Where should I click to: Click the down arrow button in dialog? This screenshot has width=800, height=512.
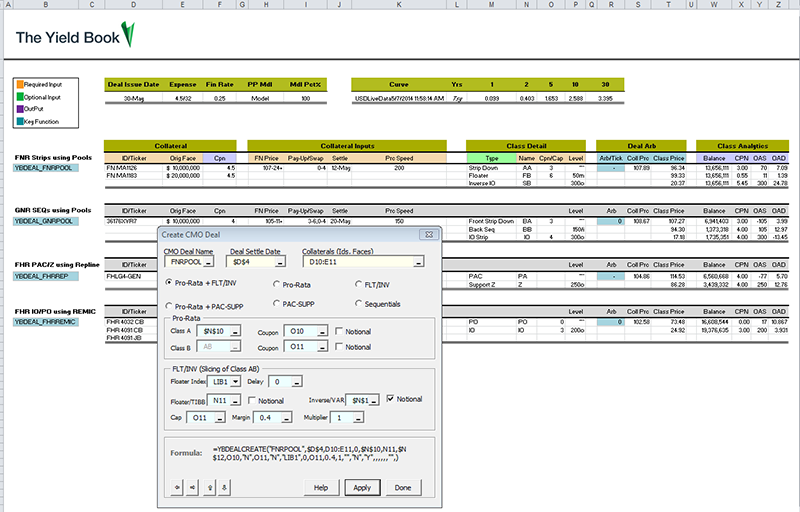click(x=224, y=487)
